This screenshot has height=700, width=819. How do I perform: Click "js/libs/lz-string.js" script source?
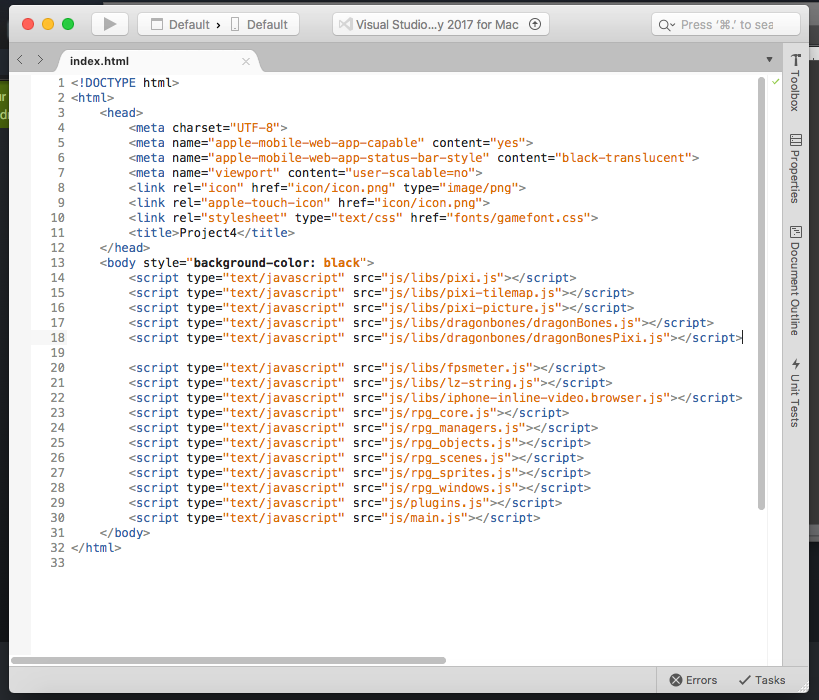pos(461,382)
